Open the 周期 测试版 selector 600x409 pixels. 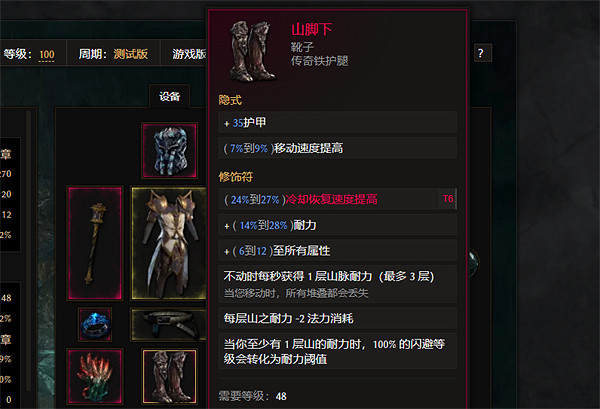(113, 54)
